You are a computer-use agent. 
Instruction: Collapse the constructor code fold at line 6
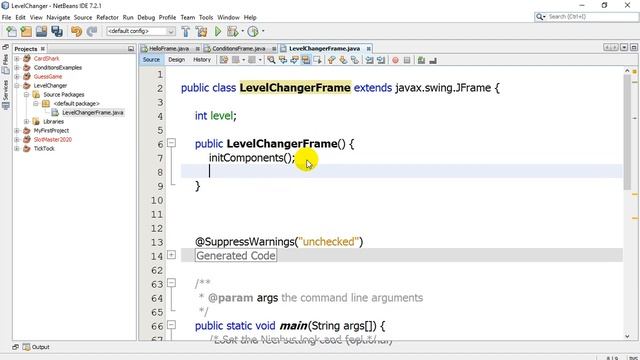(x=172, y=143)
